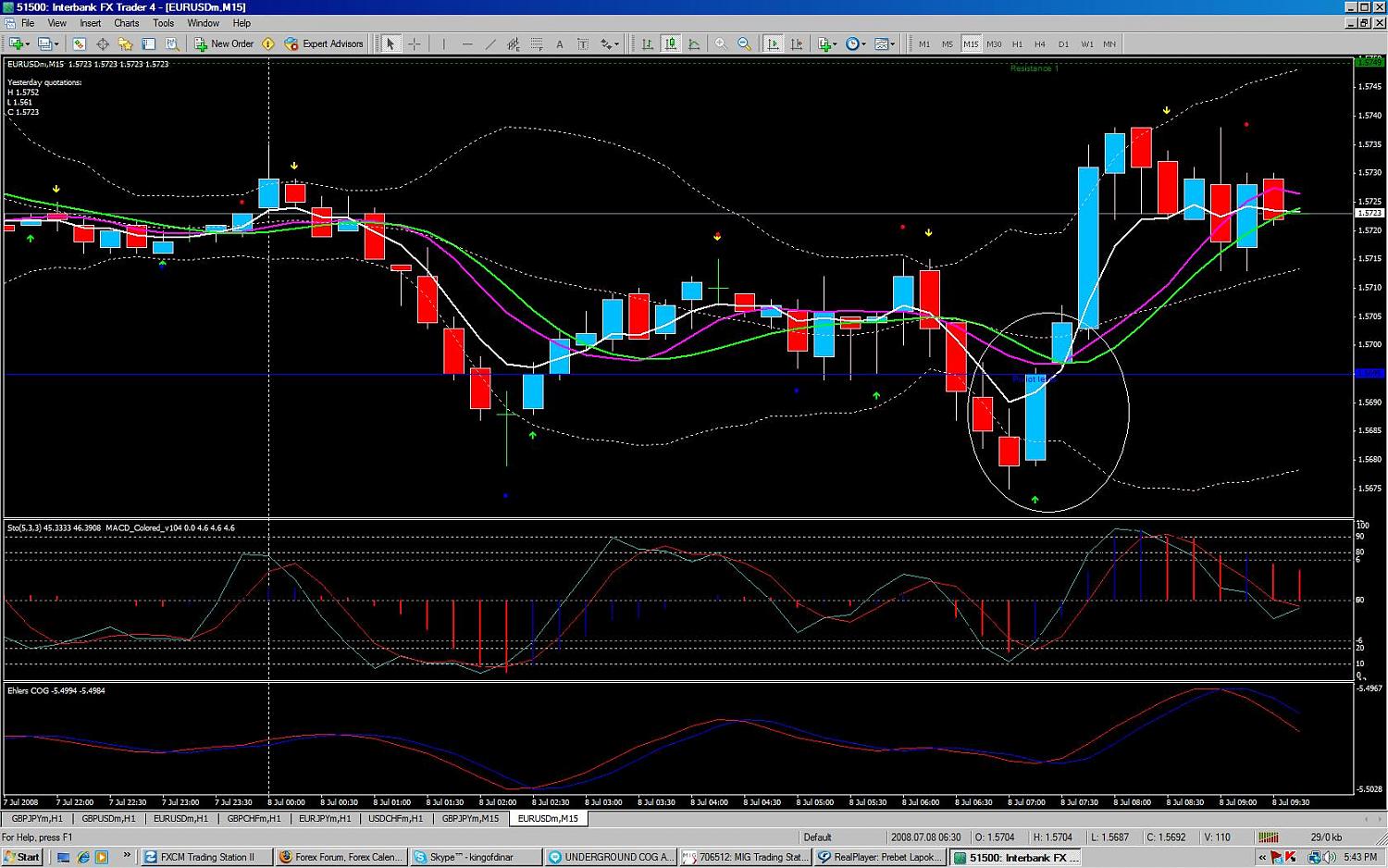Select the Text Label tool
Screen dimensions: 1388x868
pos(583,43)
